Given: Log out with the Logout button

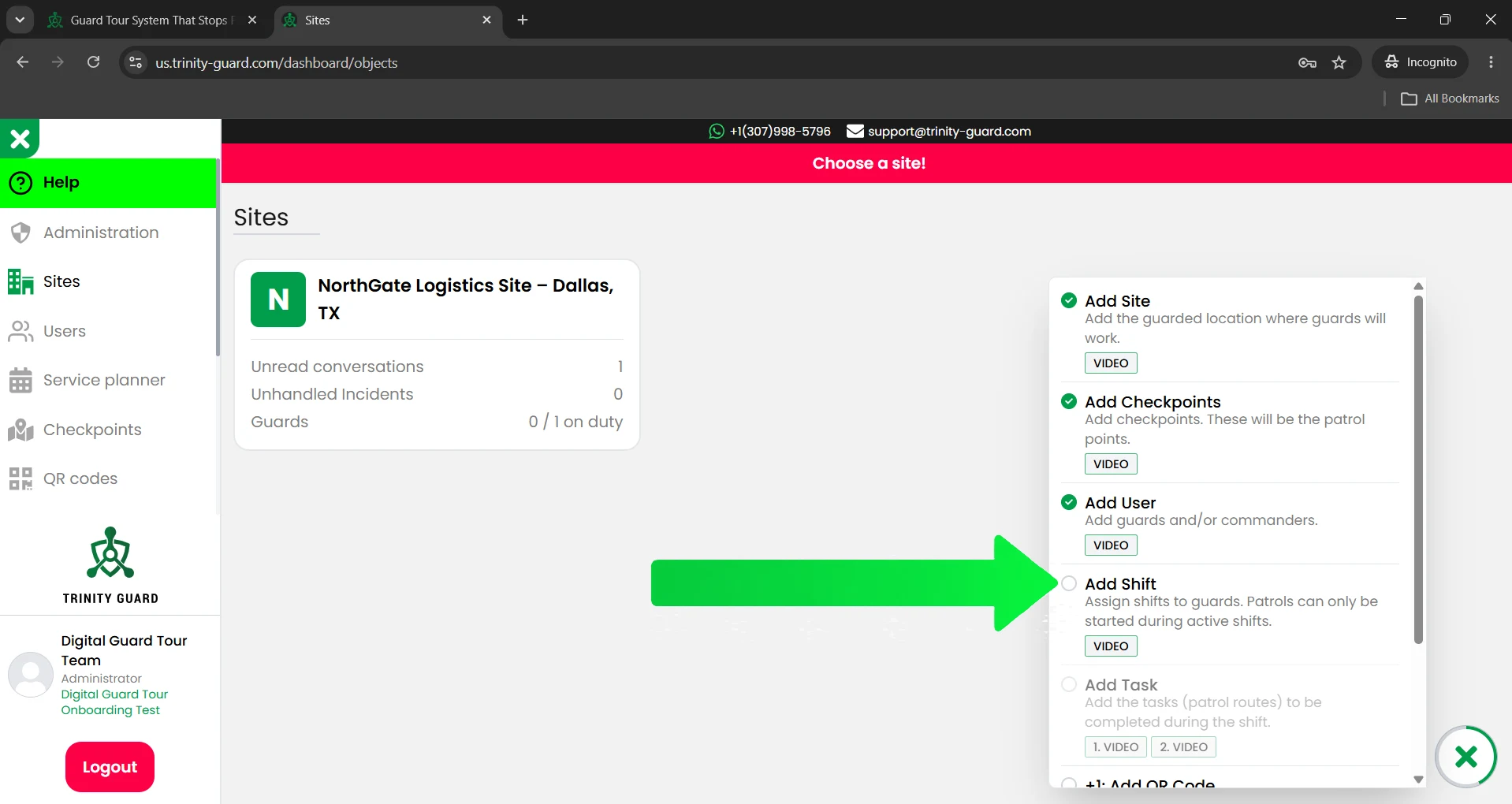Looking at the screenshot, I should 110,767.
